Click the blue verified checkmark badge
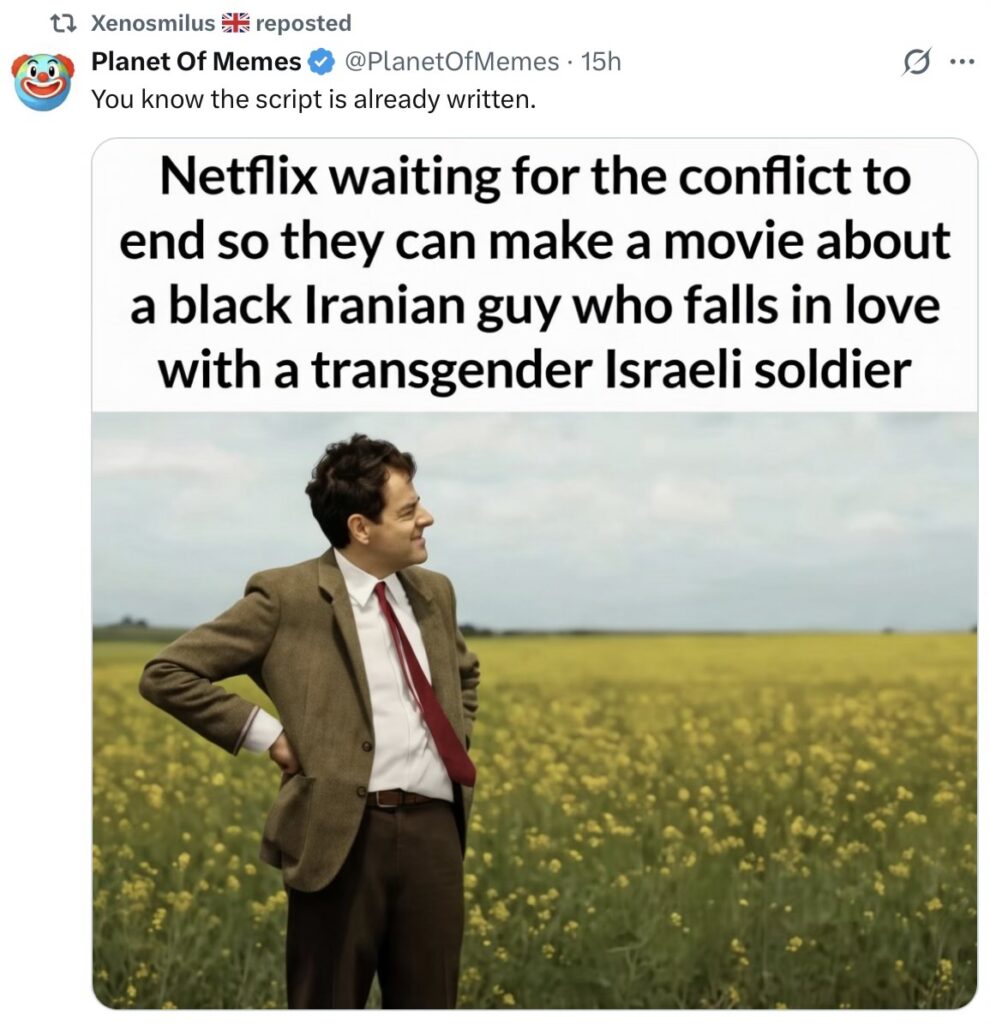 [x=321, y=62]
